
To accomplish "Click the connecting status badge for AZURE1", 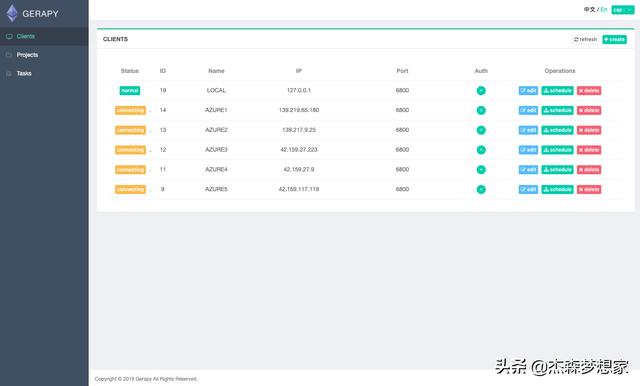I will coord(130,110).
